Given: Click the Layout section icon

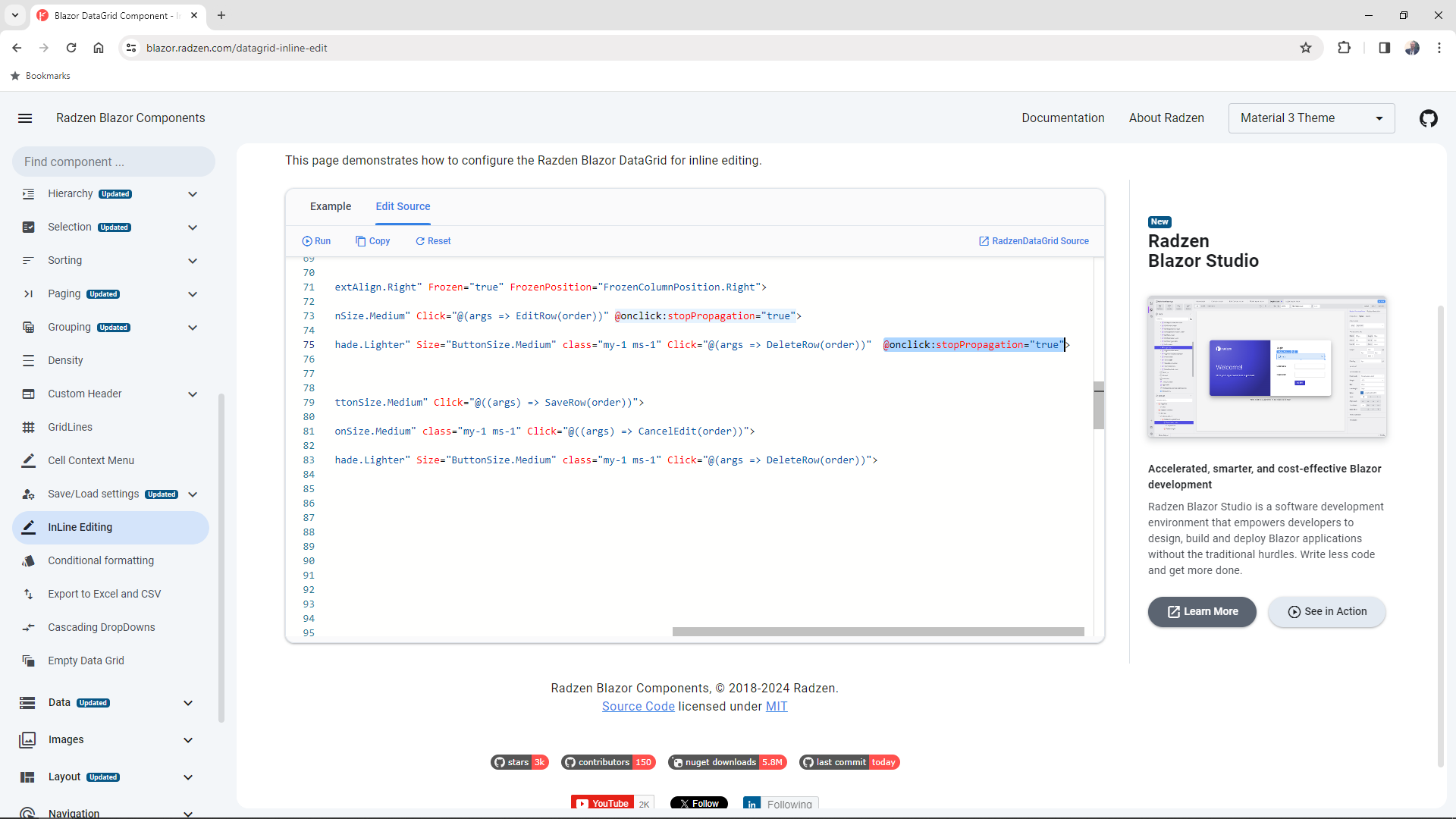Looking at the screenshot, I should click(x=27, y=777).
